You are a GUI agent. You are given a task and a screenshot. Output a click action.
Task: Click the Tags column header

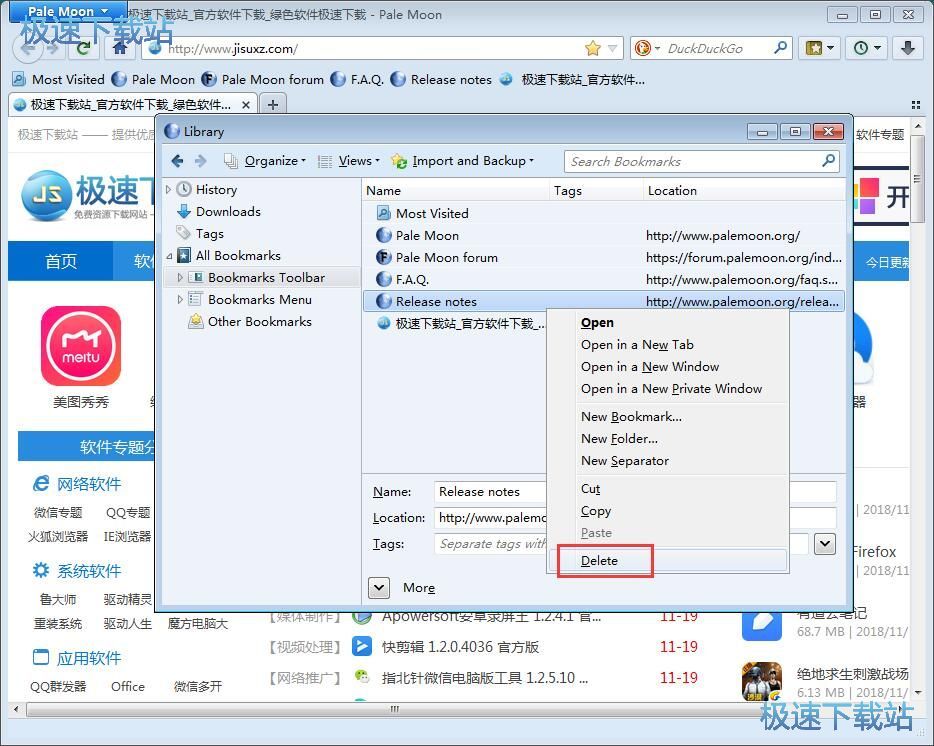(x=596, y=191)
